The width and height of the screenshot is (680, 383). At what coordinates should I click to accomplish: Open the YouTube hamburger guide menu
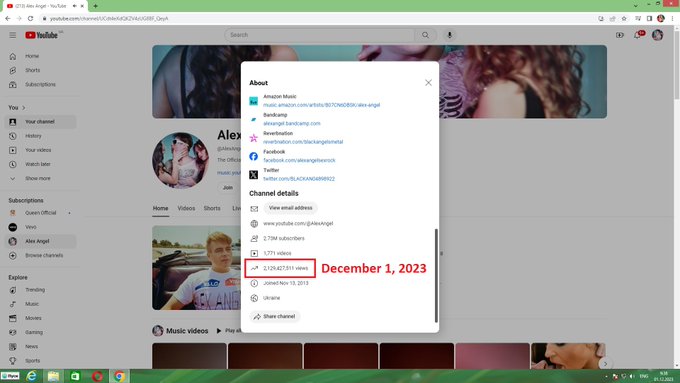(13, 35)
